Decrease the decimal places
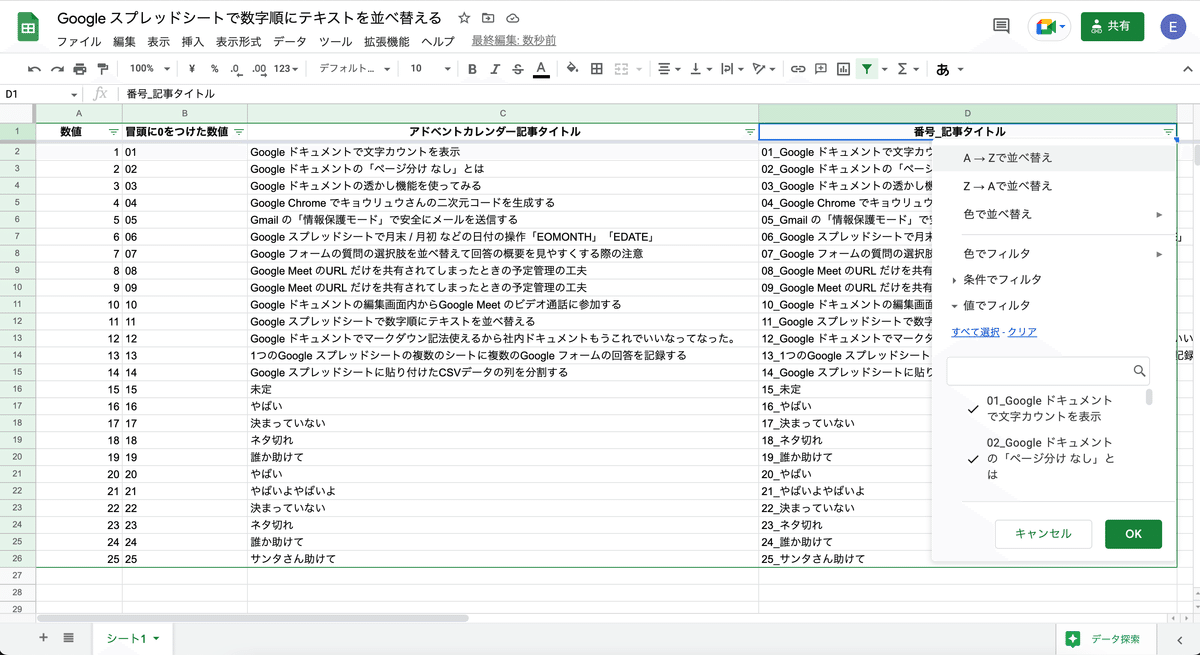The width and height of the screenshot is (1200, 655). pos(236,69)
